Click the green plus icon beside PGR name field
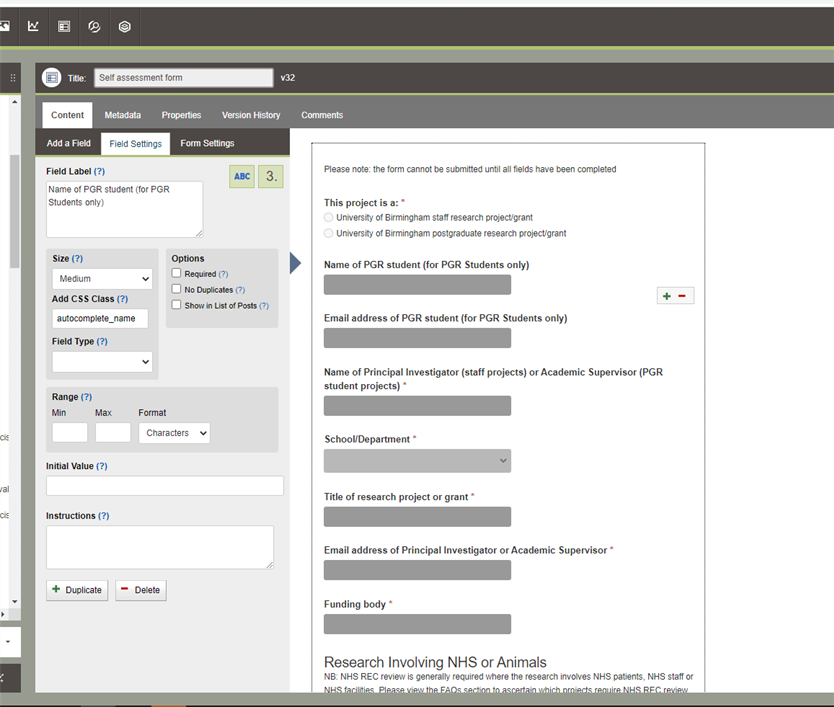The image size is (834, 707). click(667, 296)
